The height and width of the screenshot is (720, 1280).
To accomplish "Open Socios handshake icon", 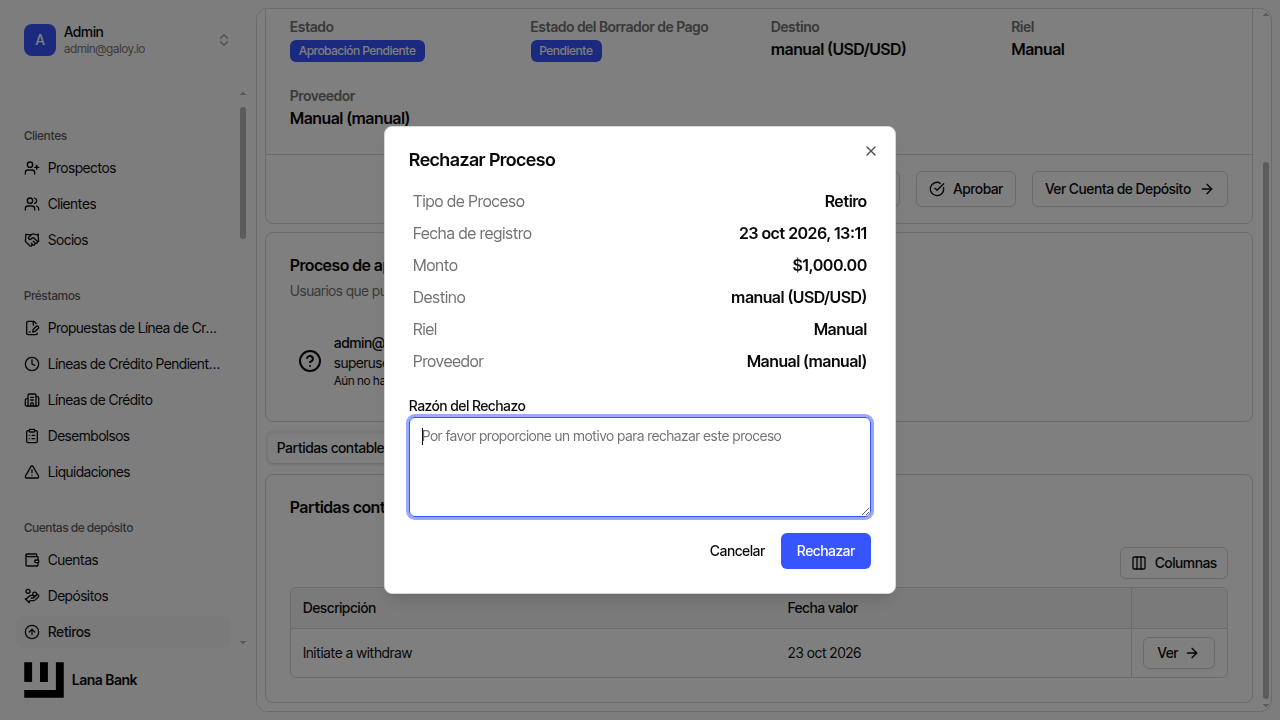I will [32, 240].
